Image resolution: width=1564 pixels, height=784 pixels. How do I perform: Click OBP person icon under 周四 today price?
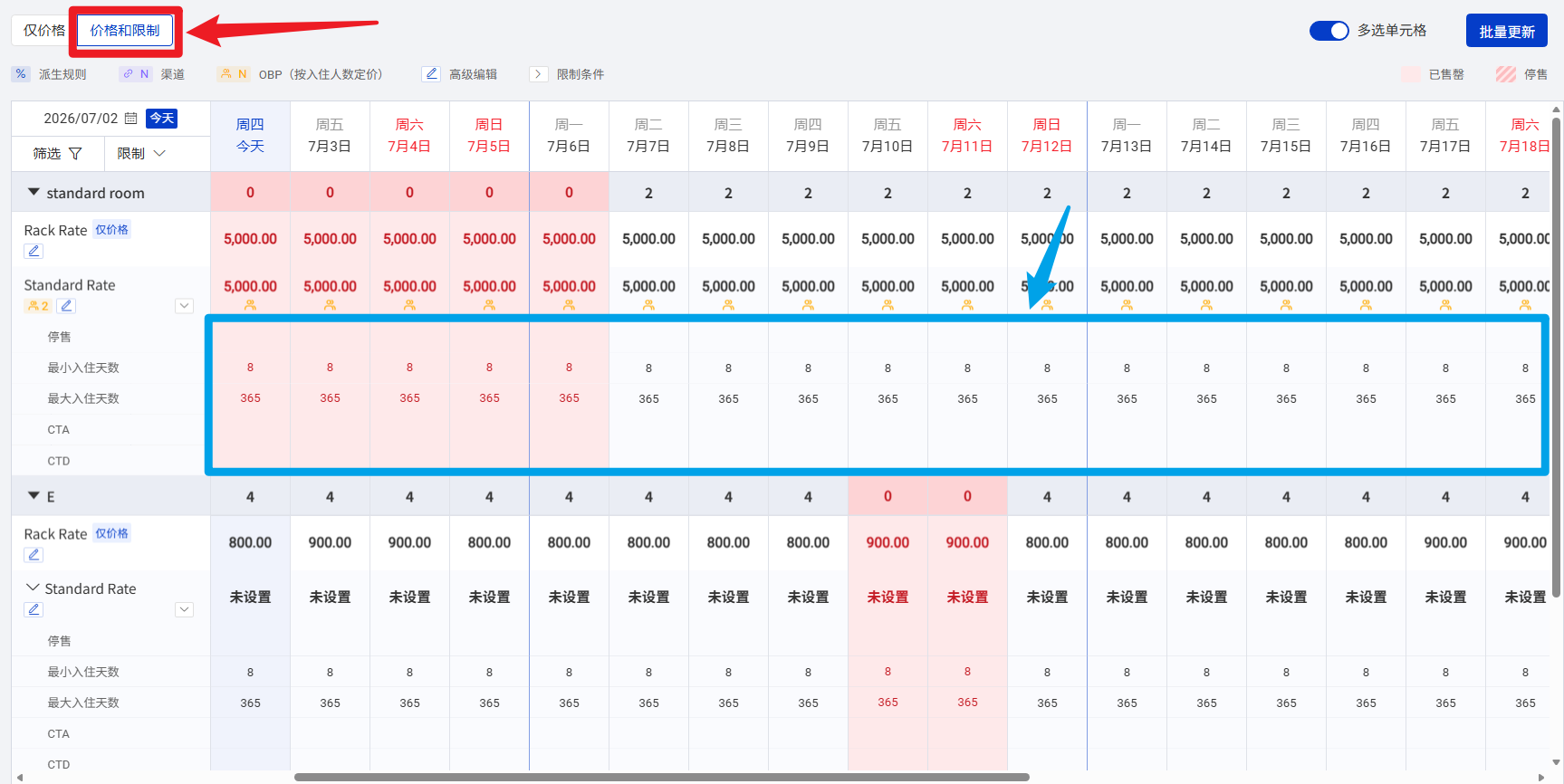(250, 306)
